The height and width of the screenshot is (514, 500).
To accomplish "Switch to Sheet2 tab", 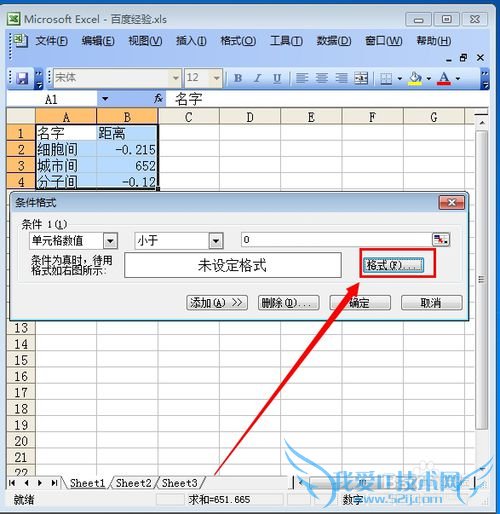I will (133, 483).
